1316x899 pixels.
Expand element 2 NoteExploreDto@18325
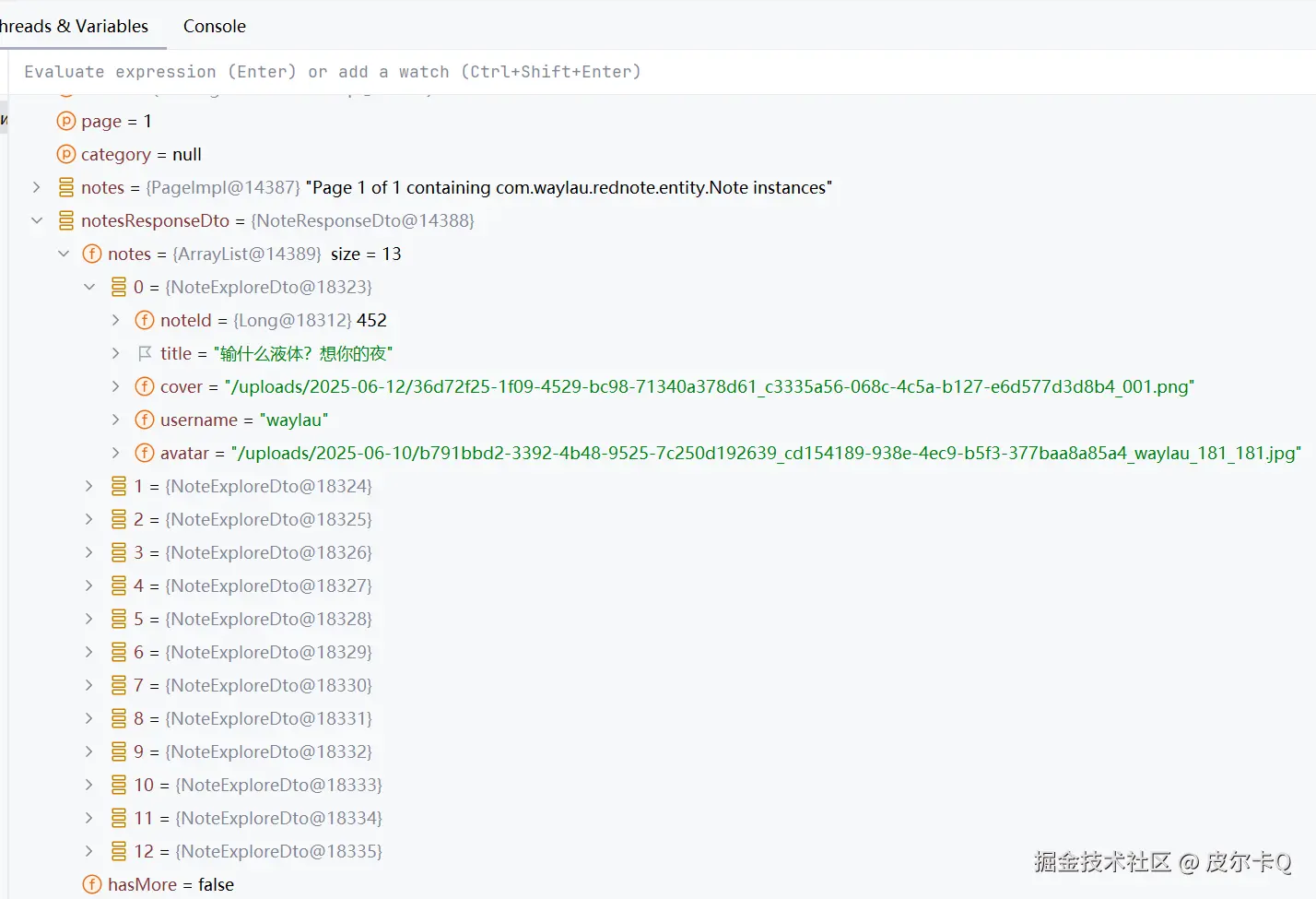[89, 519]
